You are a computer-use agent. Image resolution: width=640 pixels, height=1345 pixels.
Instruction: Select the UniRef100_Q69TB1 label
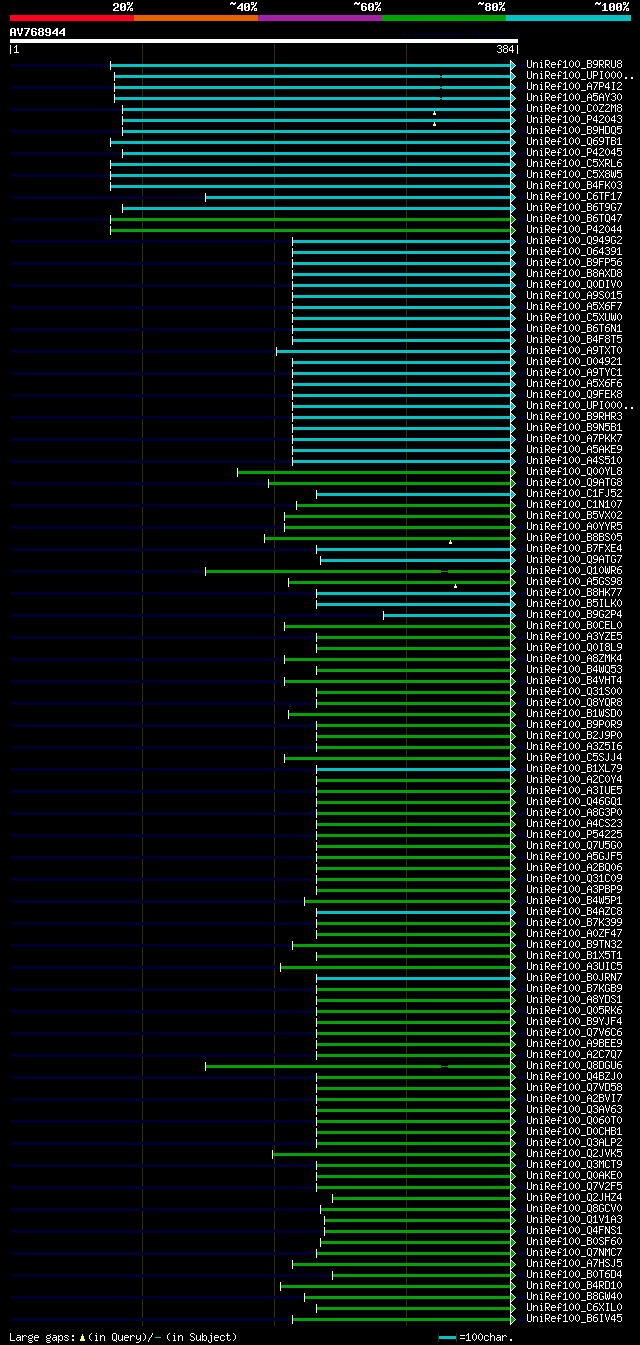(x=574, y=142)
